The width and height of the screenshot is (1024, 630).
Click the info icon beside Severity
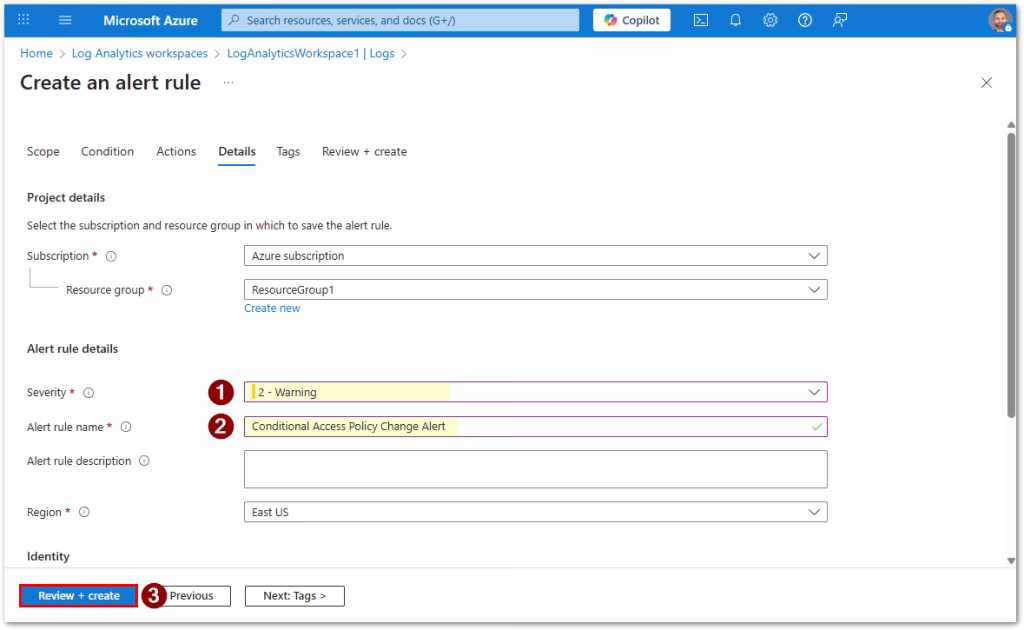(88, 393)
